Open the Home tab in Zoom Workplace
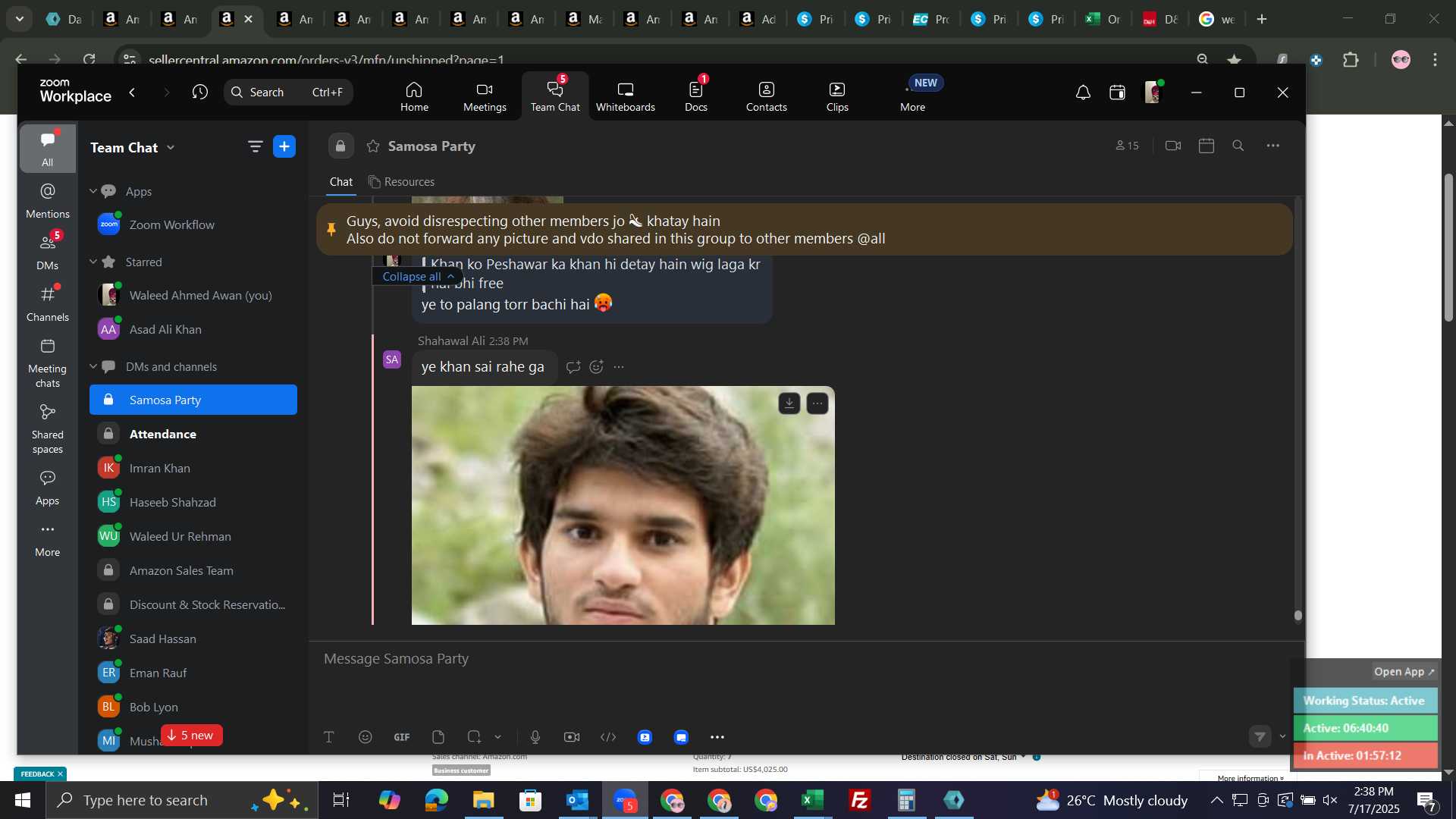The height and width of the screenshot is (819, 1456). 414,96
